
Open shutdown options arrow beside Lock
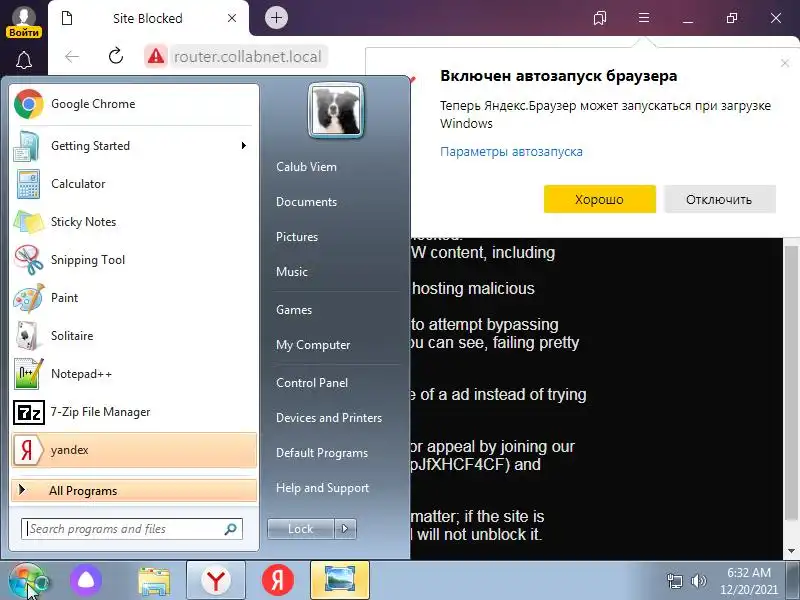pos(345,529)
